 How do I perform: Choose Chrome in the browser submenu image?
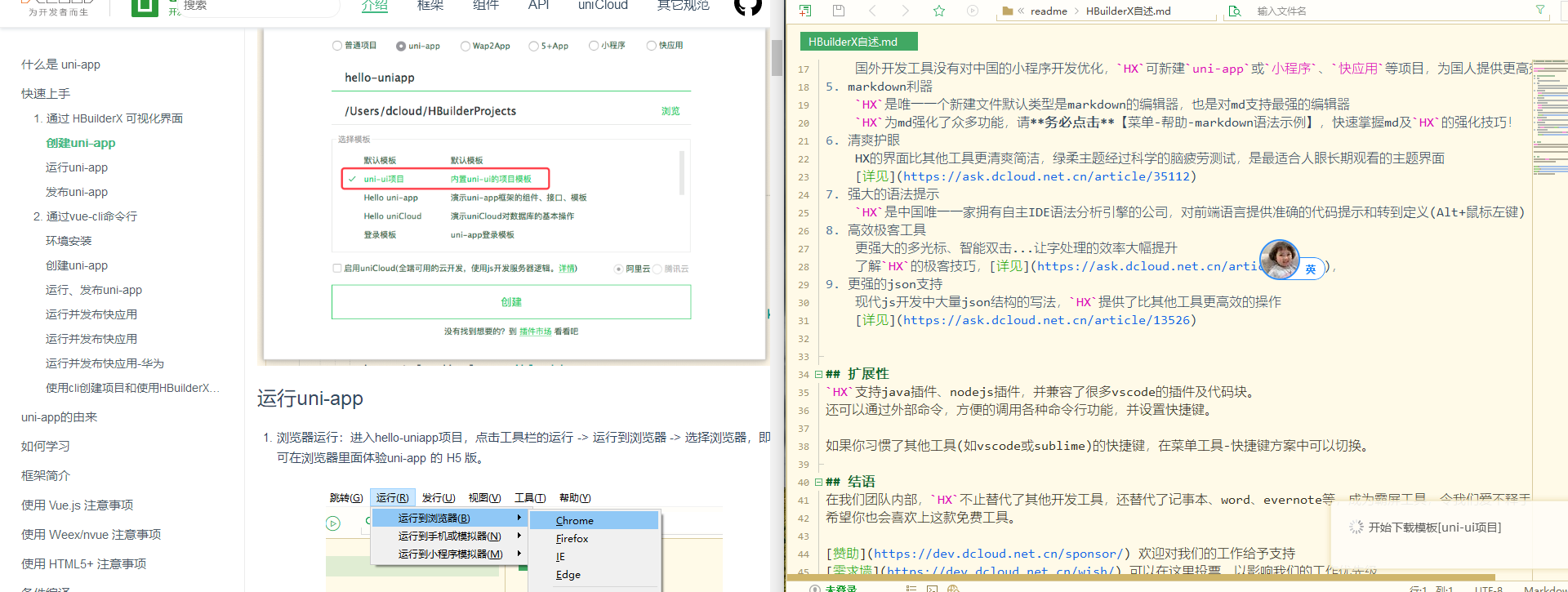point(594,520)
